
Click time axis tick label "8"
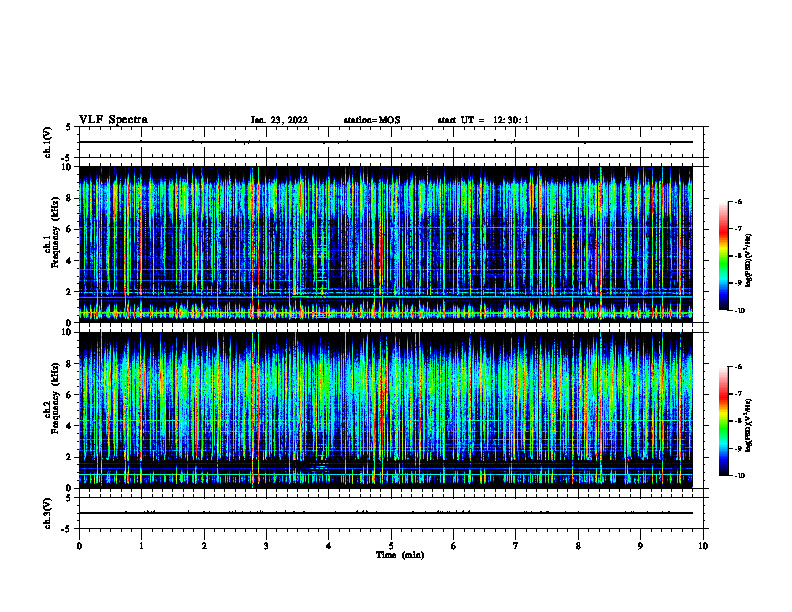578,546
